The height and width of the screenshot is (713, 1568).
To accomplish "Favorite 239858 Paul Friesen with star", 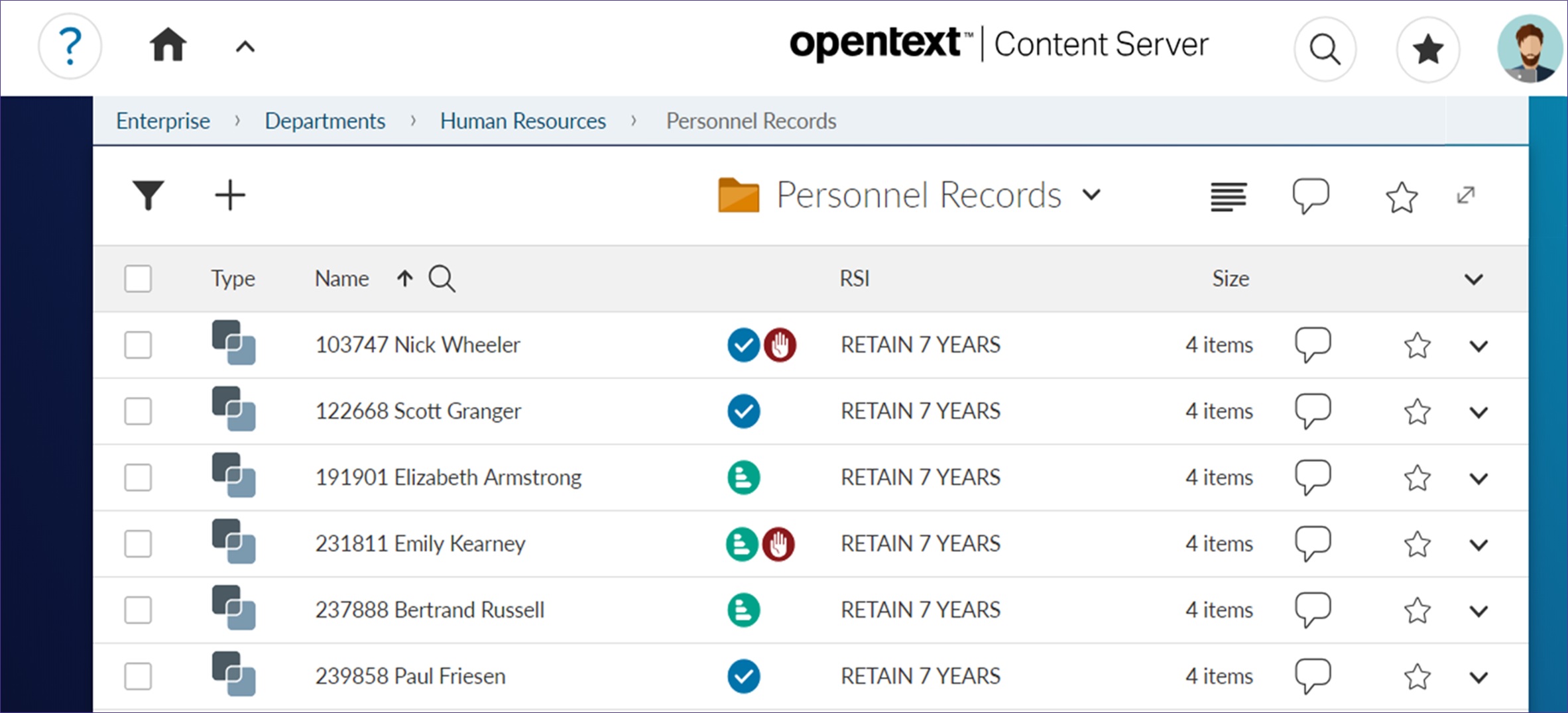I will click(1417, 677).
